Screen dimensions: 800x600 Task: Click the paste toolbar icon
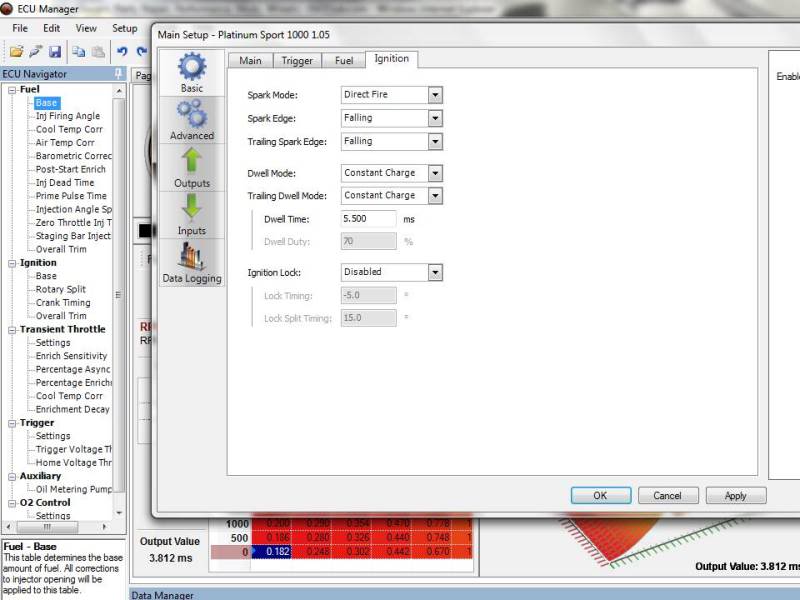98,52
